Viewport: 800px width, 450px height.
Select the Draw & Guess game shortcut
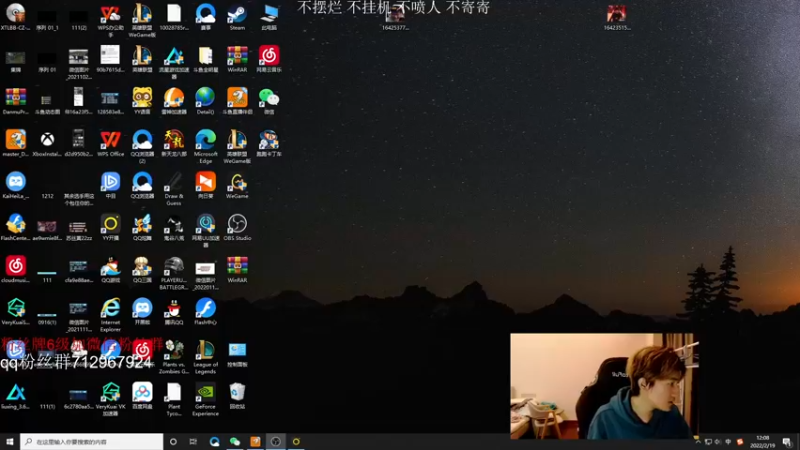coord(173,188)
